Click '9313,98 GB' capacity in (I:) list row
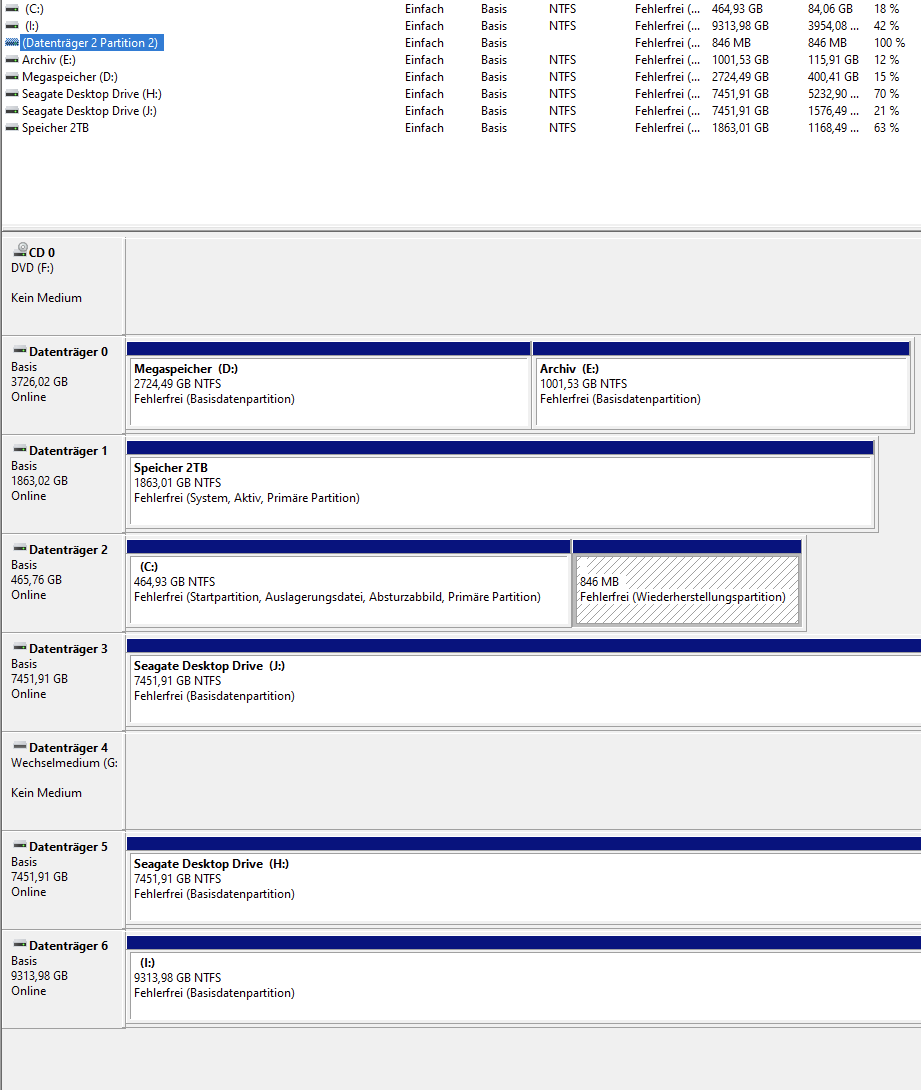Viewport: 921px width, 1090px height. [x=740, y=26]
